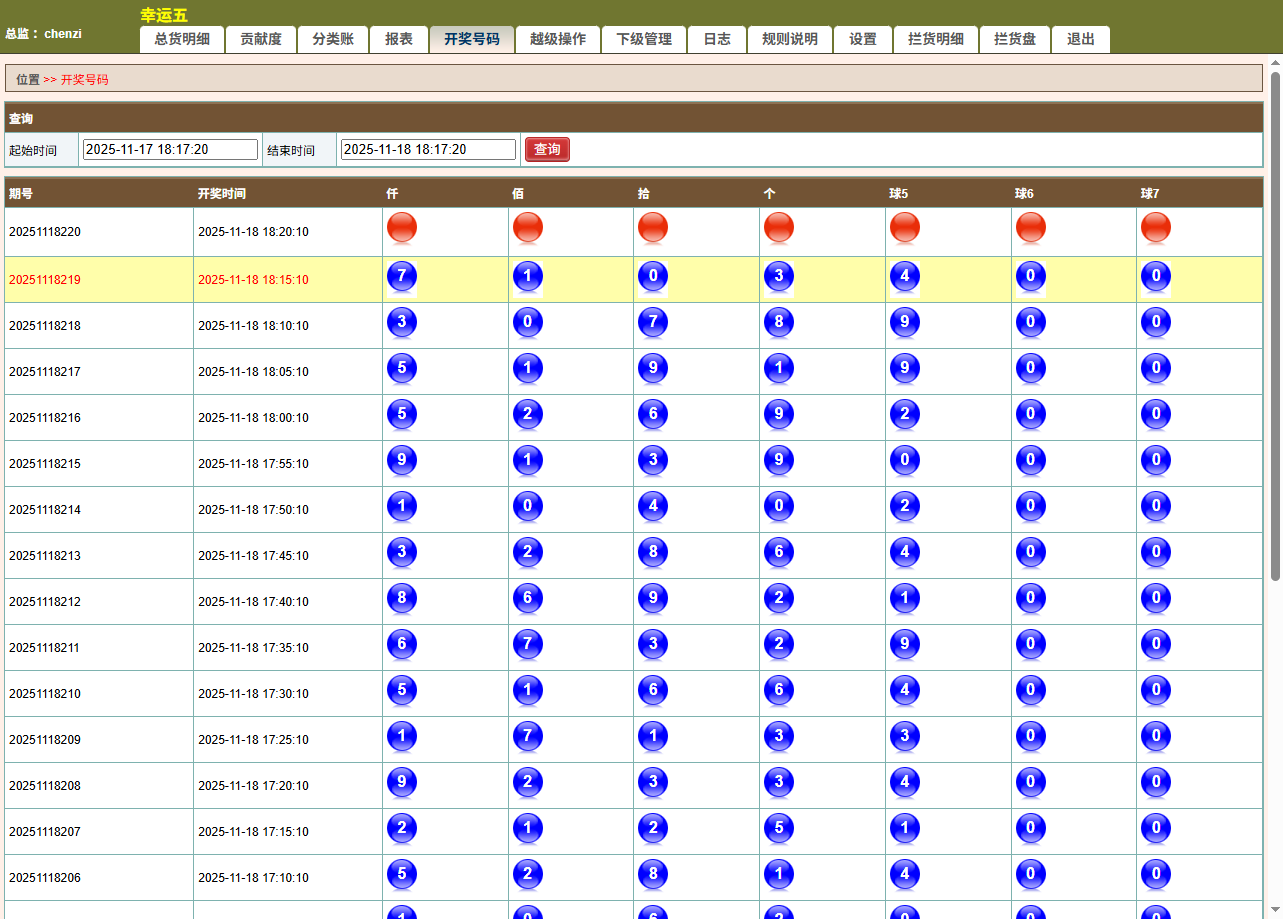Click blue ball 7 in highlighted row 20251118219

tap(402, 277)
